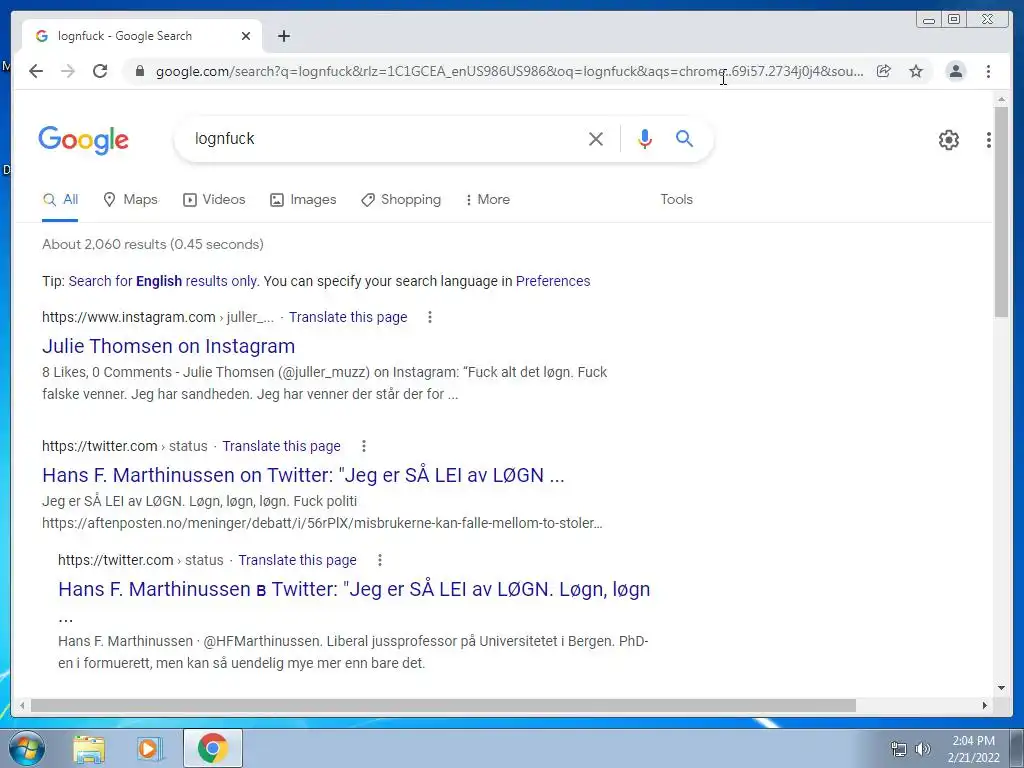
Task: Click the scroll left arrow
Action: coord(22,705)
